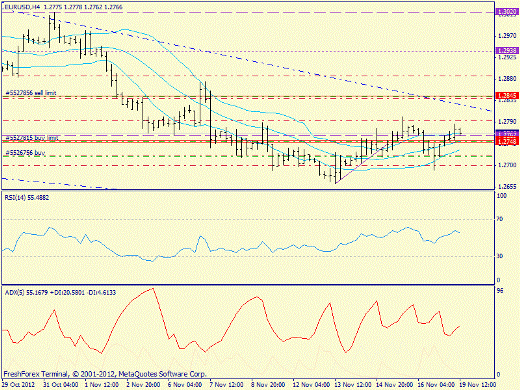The image size is (520, 390).
Task: Click the 16 Nov 04:00 date label
Action: pyautogui.click(x=436, y=384)
